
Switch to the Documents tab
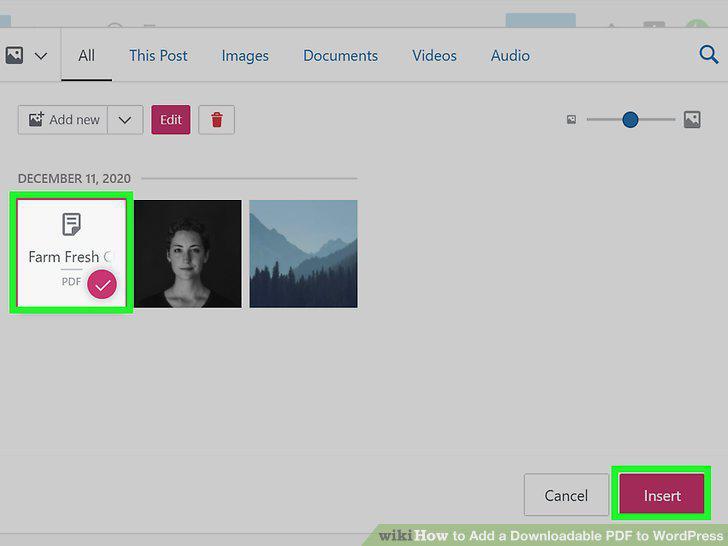(x=340, y=56)
